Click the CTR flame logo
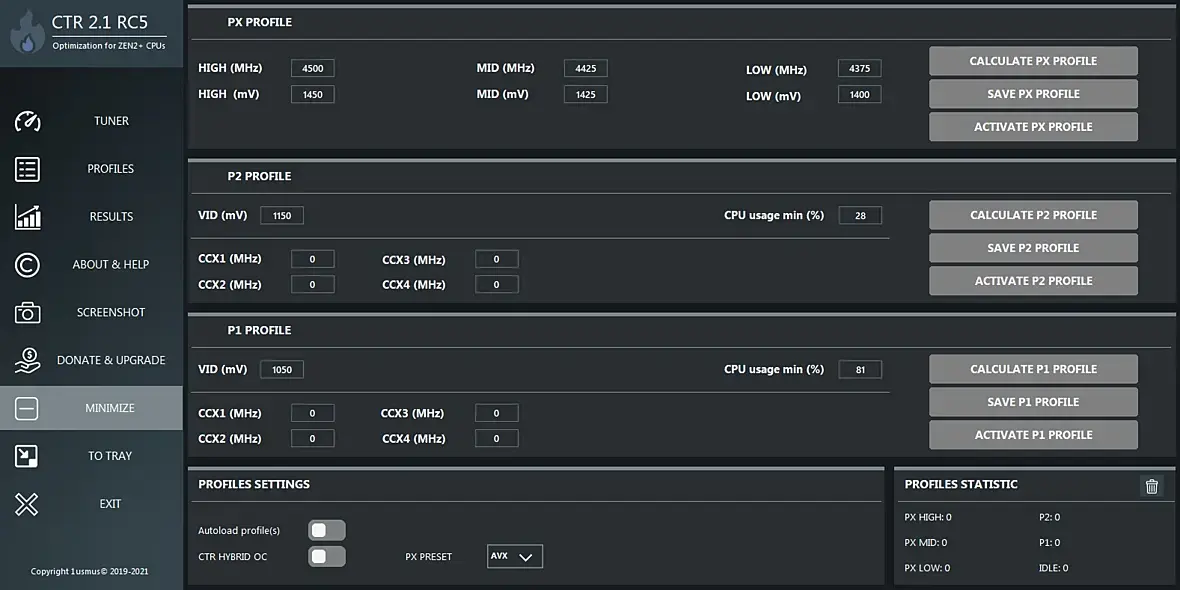The height and width of the screenshot is (590, 1180). click(x=27, y=33)
